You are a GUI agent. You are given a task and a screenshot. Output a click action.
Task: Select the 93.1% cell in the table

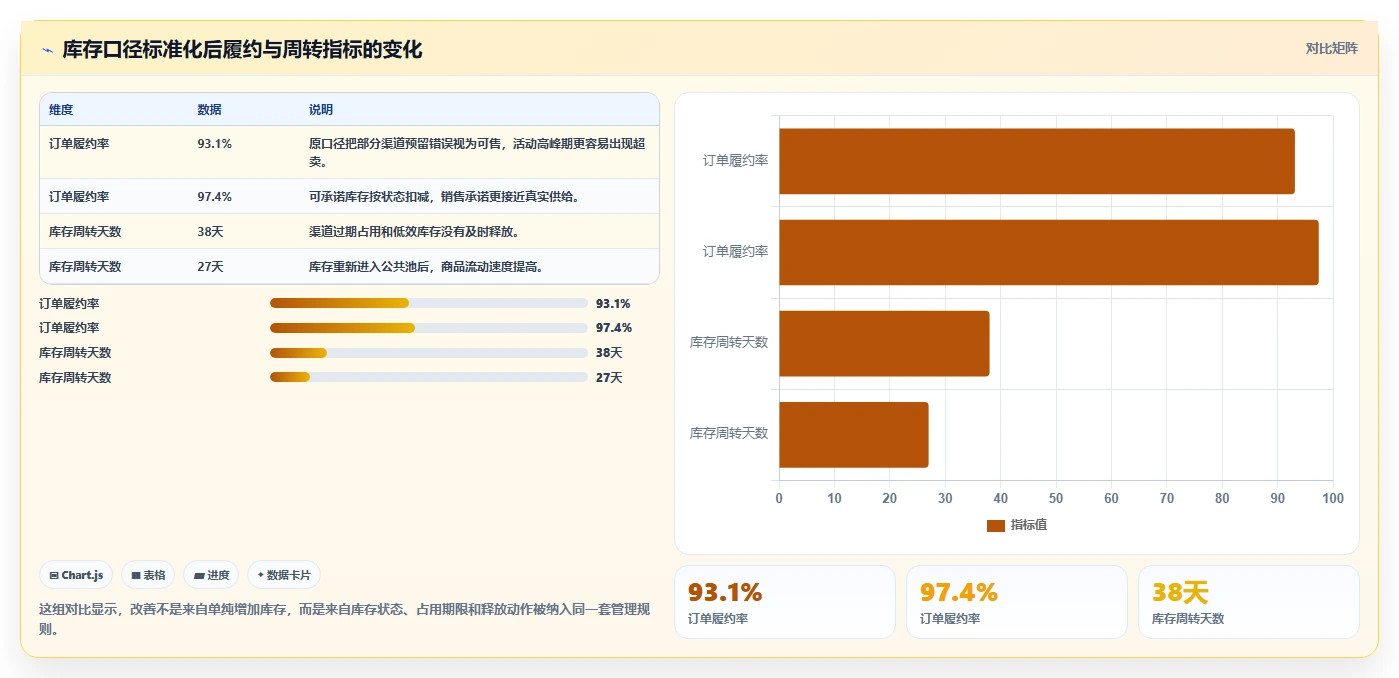click(x=215, y=144)
